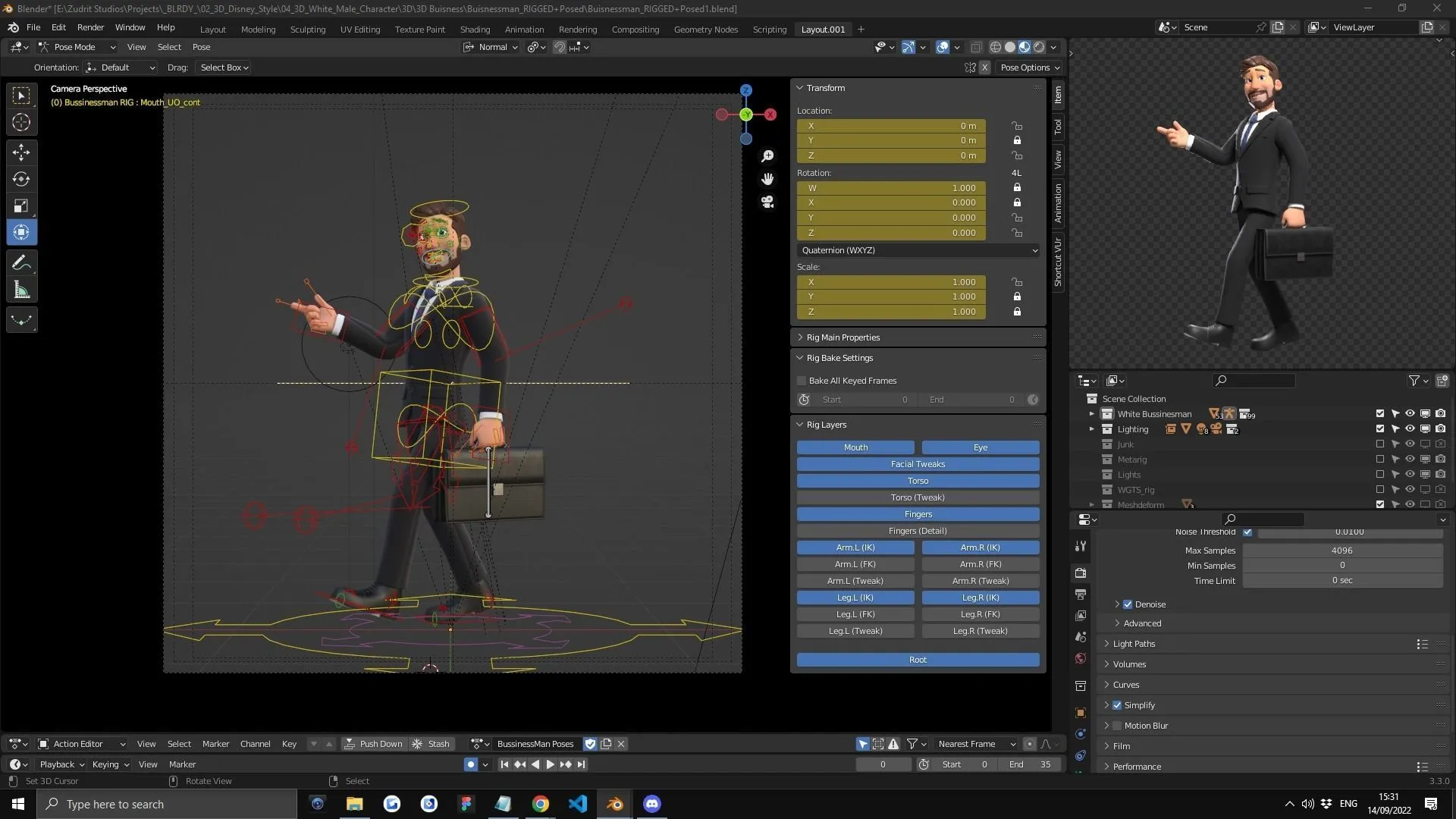Switch viewport to rendered shading mode

[x=1037, y=46]
